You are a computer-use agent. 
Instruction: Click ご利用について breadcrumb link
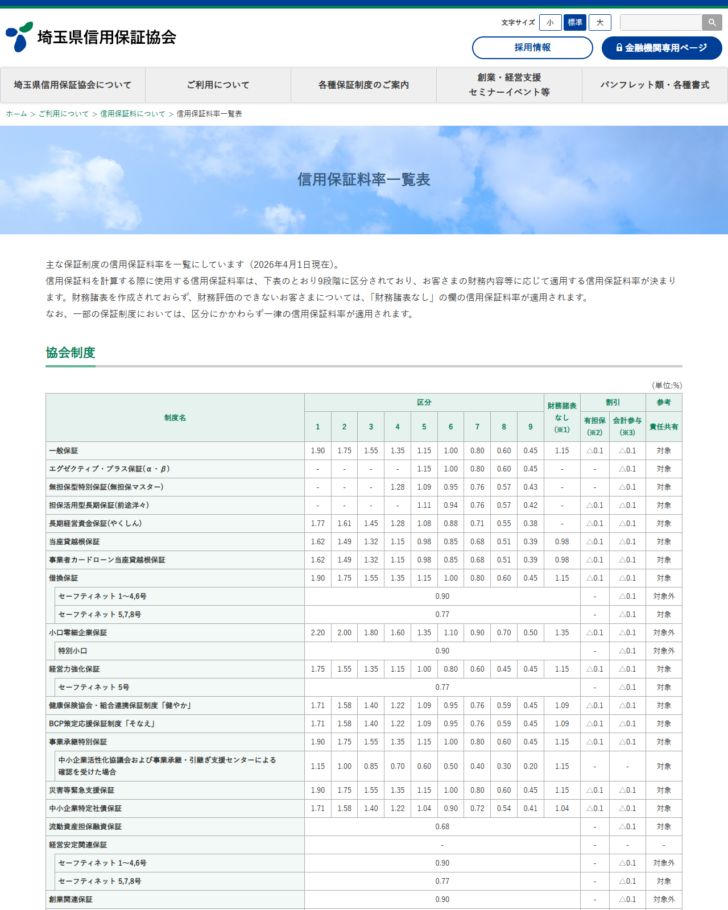63,114
